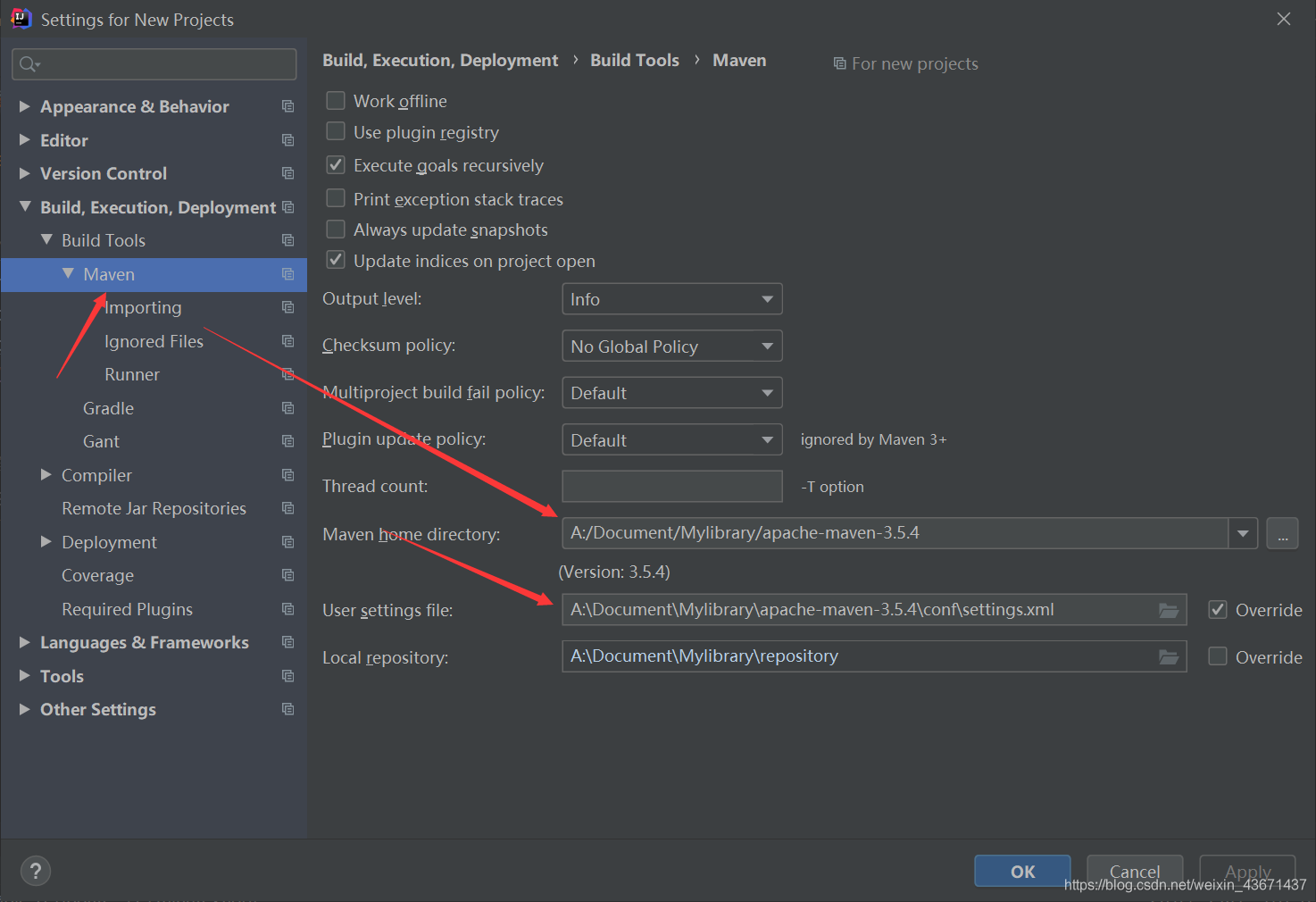The image size is (1316, 902).
Task: Click the project-level icon beside Coverage
Action: pyautogui.click(x=287, y=575)
